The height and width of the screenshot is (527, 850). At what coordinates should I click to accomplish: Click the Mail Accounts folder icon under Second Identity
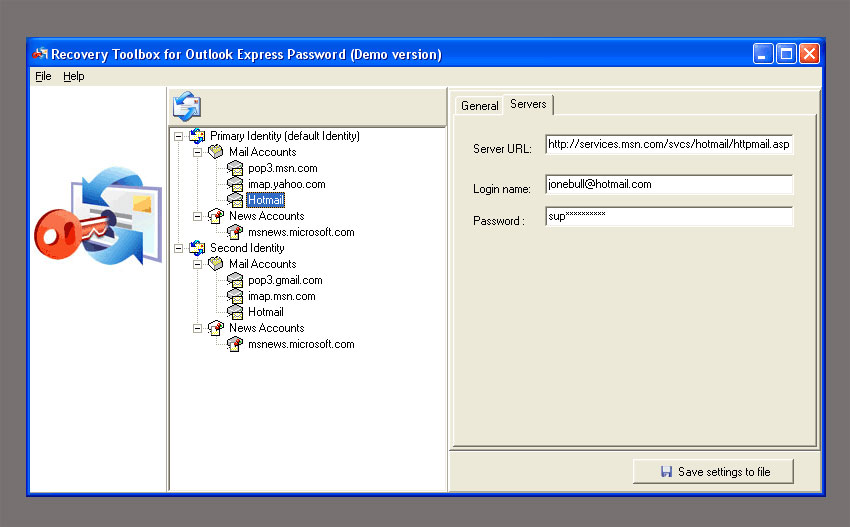[x=216, y=264]
